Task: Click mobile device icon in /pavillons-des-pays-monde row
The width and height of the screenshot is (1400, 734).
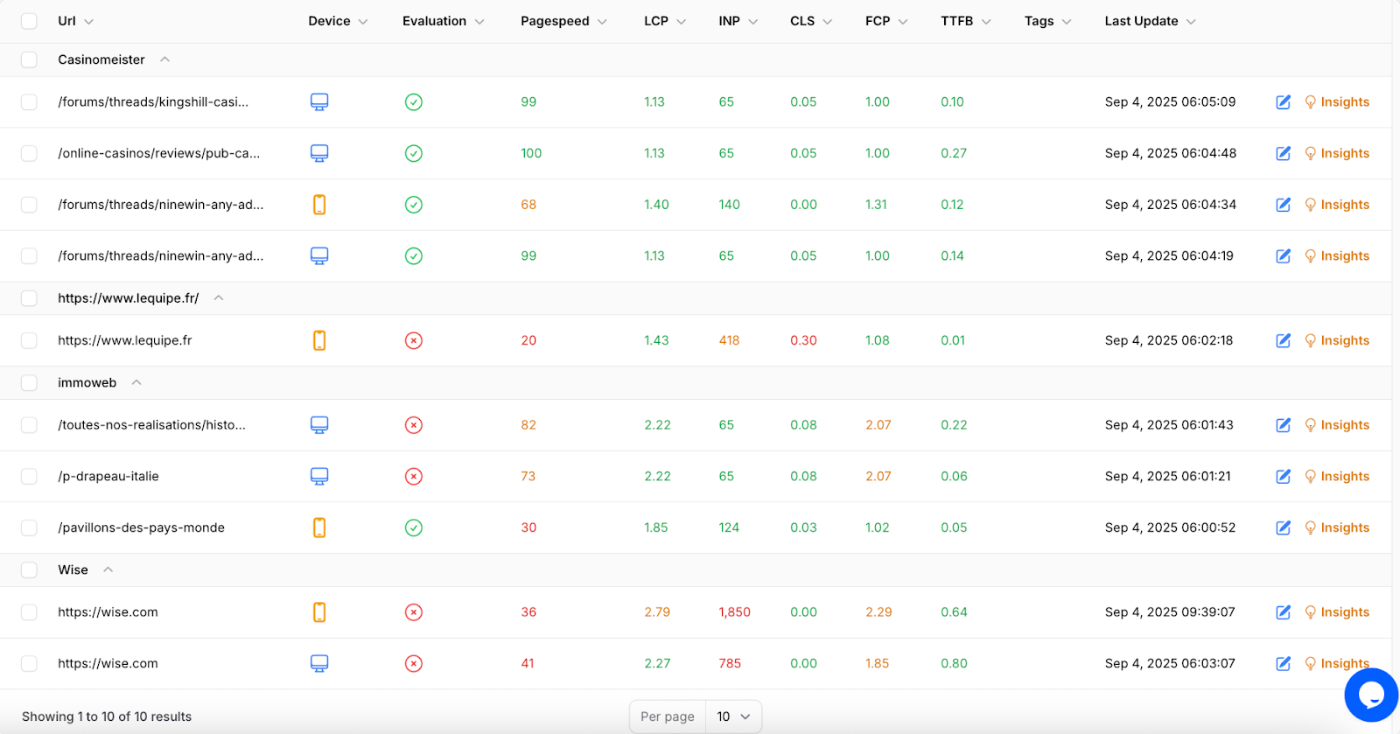Action: pos(319,527)
